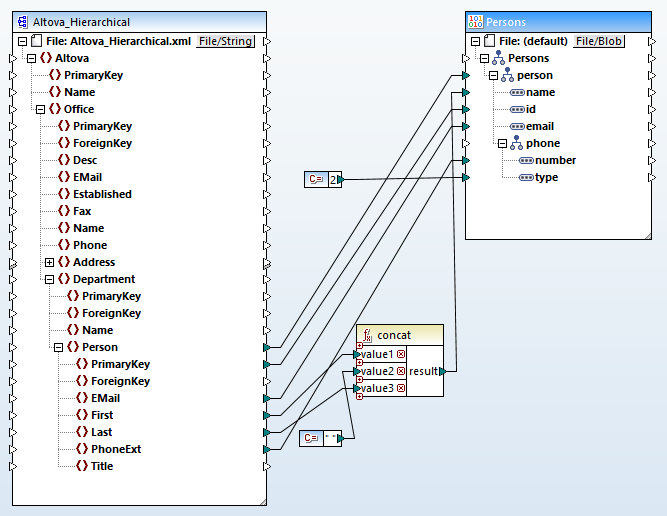Collapse the Person node under Department
This screenshot has height=516, width=667.
(x=58, y=347)
